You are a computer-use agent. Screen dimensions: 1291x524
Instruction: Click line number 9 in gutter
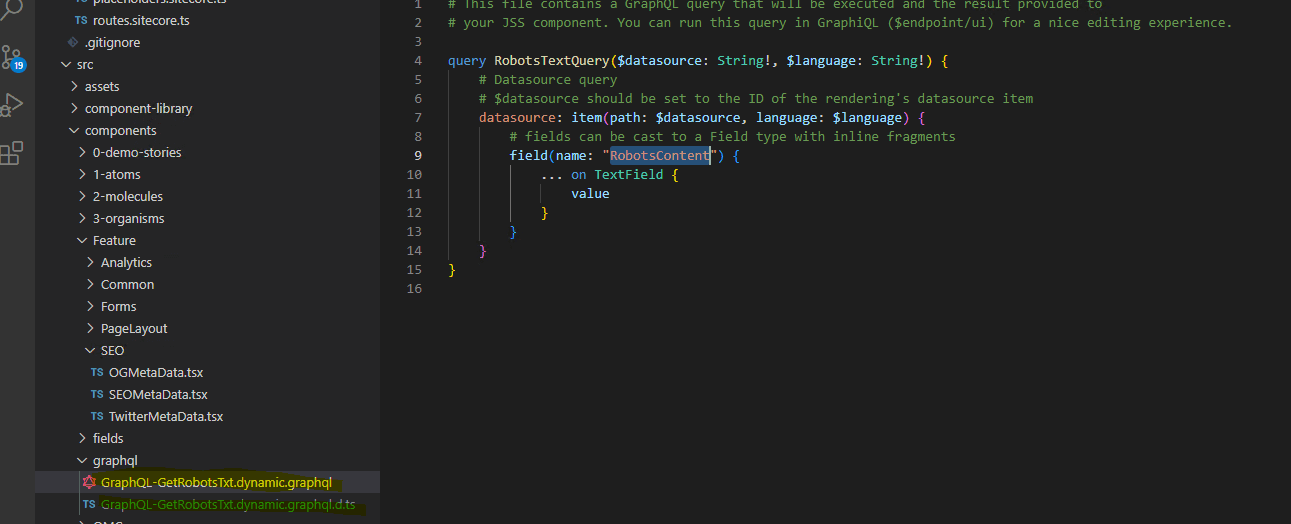point(418,155)
